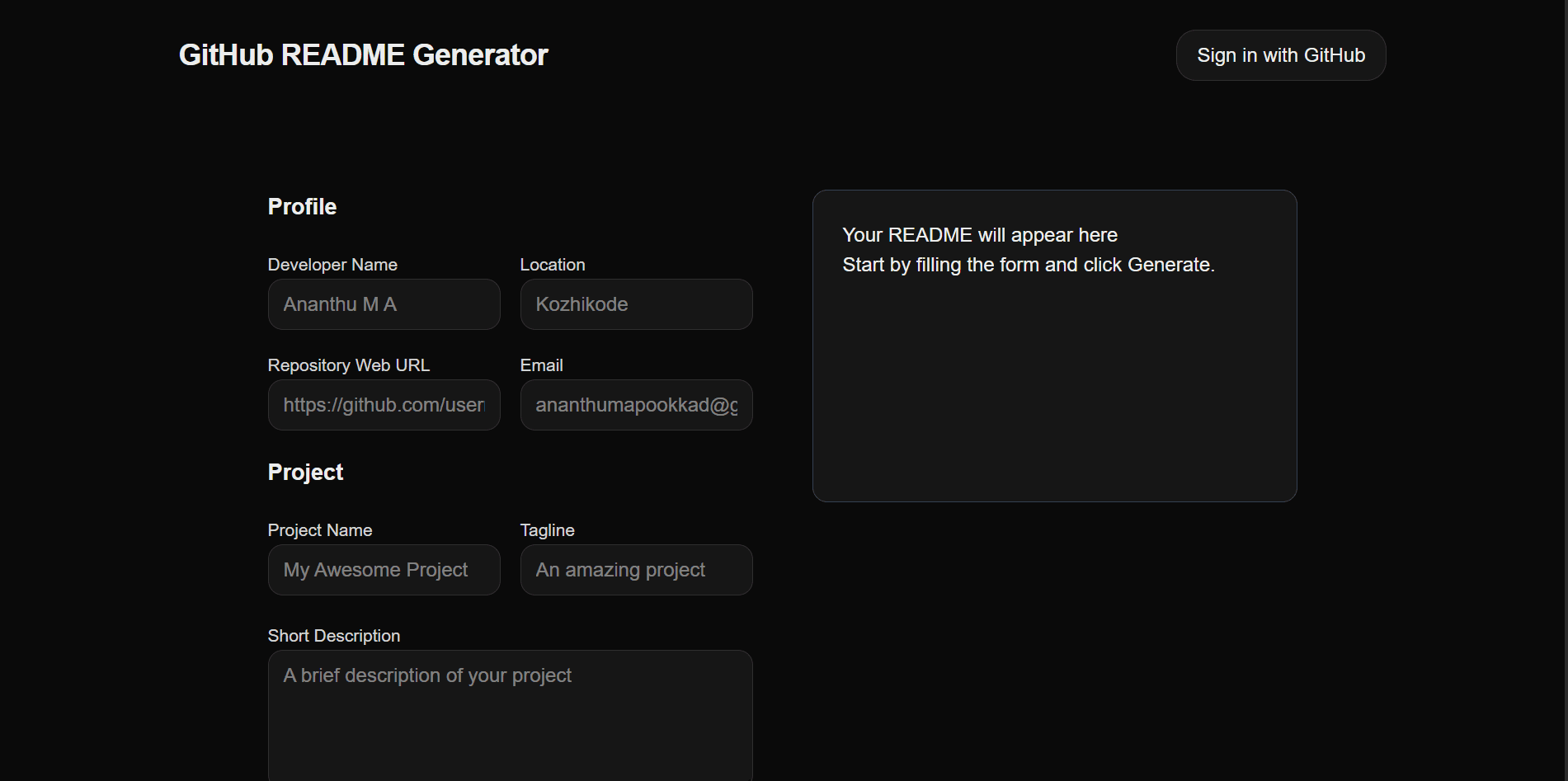Click Sign in with GitHub button
Image resolution: width=1568 pixels, height=781 pixels.
pos(1280,55)
